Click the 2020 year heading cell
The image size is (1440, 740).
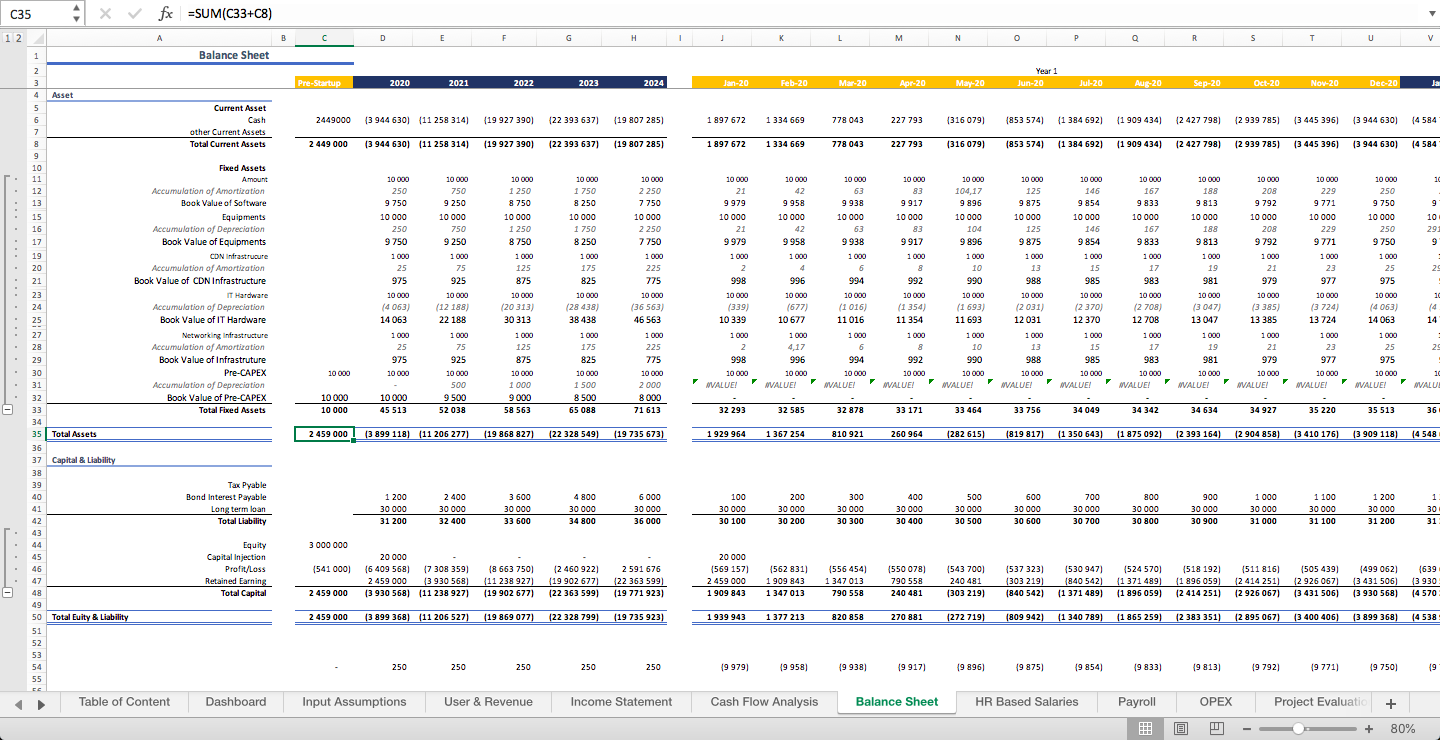click(x=384, y=82)
